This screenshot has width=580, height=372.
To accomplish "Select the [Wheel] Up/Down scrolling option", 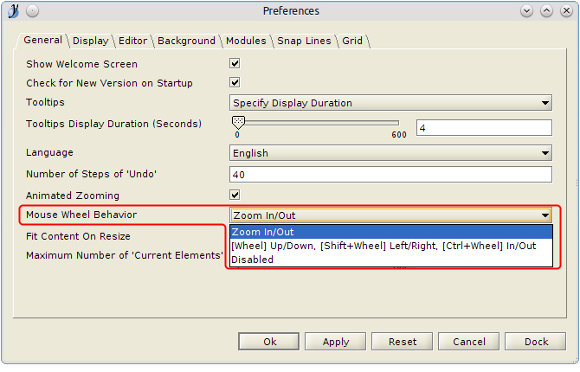I will tap(391, 246).
